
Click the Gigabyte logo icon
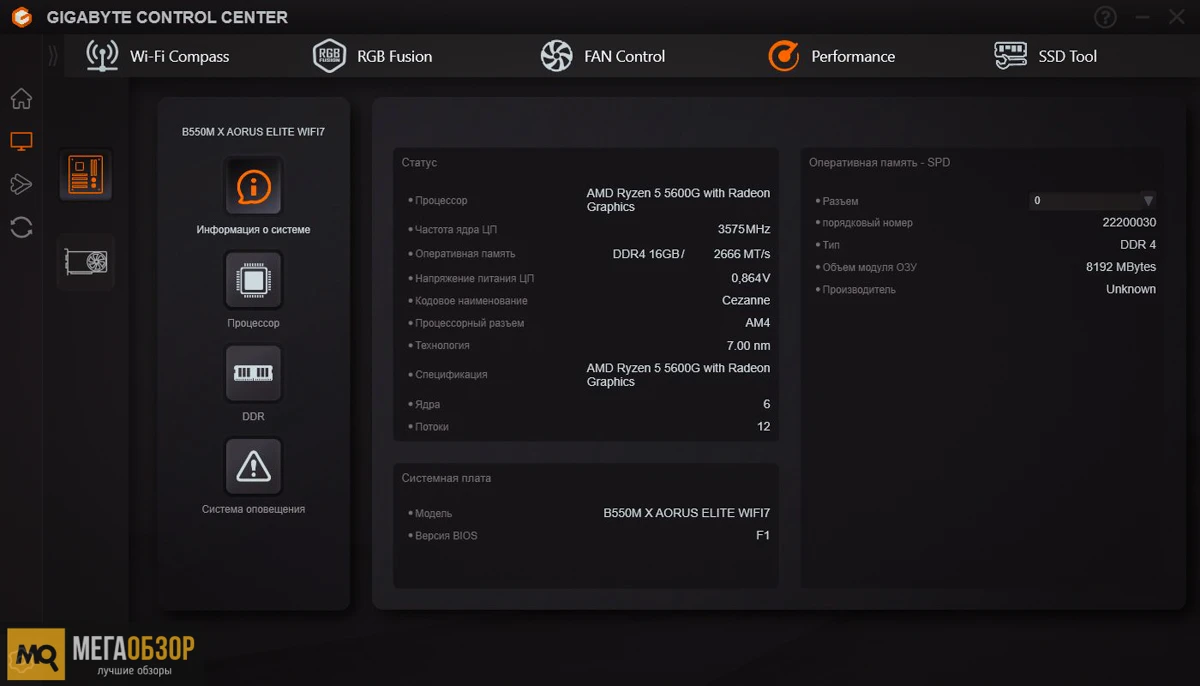(x=21, y=17)
